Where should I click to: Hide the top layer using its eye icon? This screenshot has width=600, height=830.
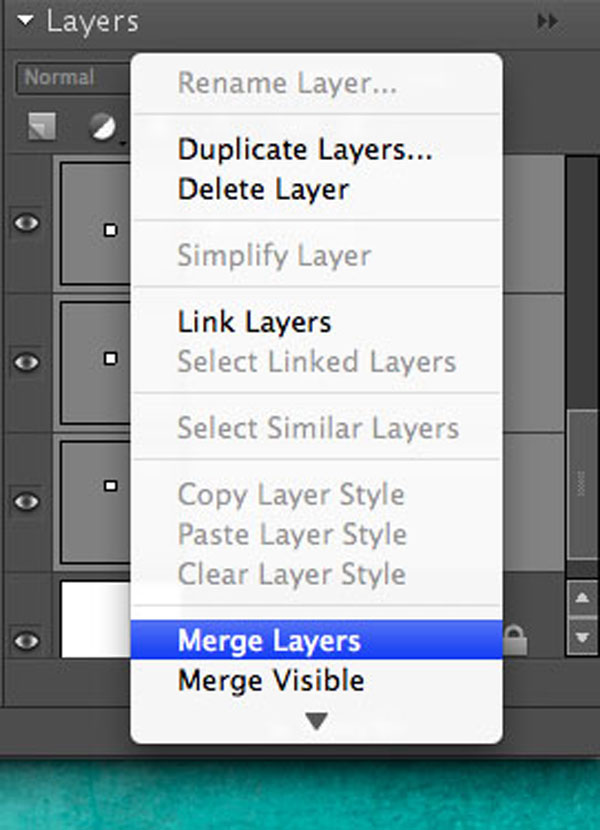(x=26, y=222)
